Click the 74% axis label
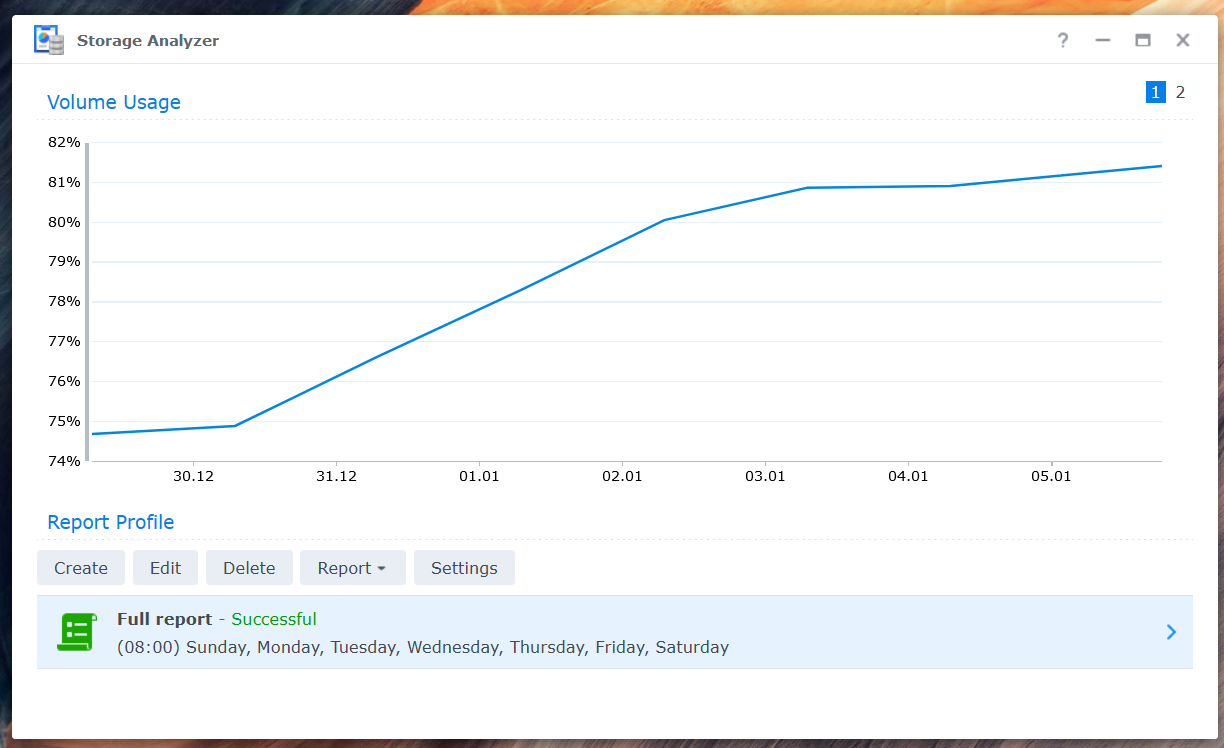Image resolution: width=1224 pixels, height=748 pixels. pyautogui.click(x=64, y=461)
